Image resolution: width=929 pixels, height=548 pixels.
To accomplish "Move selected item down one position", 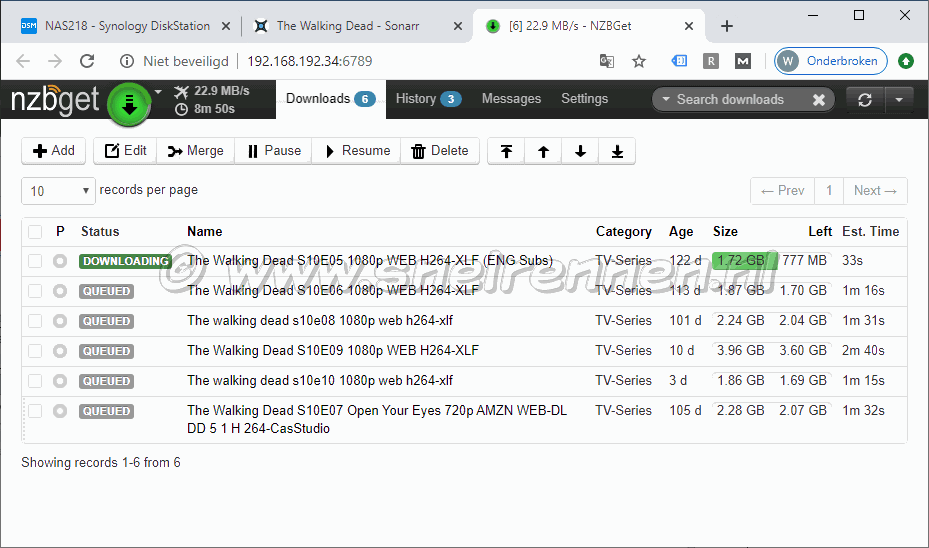I will coord(580,151).
